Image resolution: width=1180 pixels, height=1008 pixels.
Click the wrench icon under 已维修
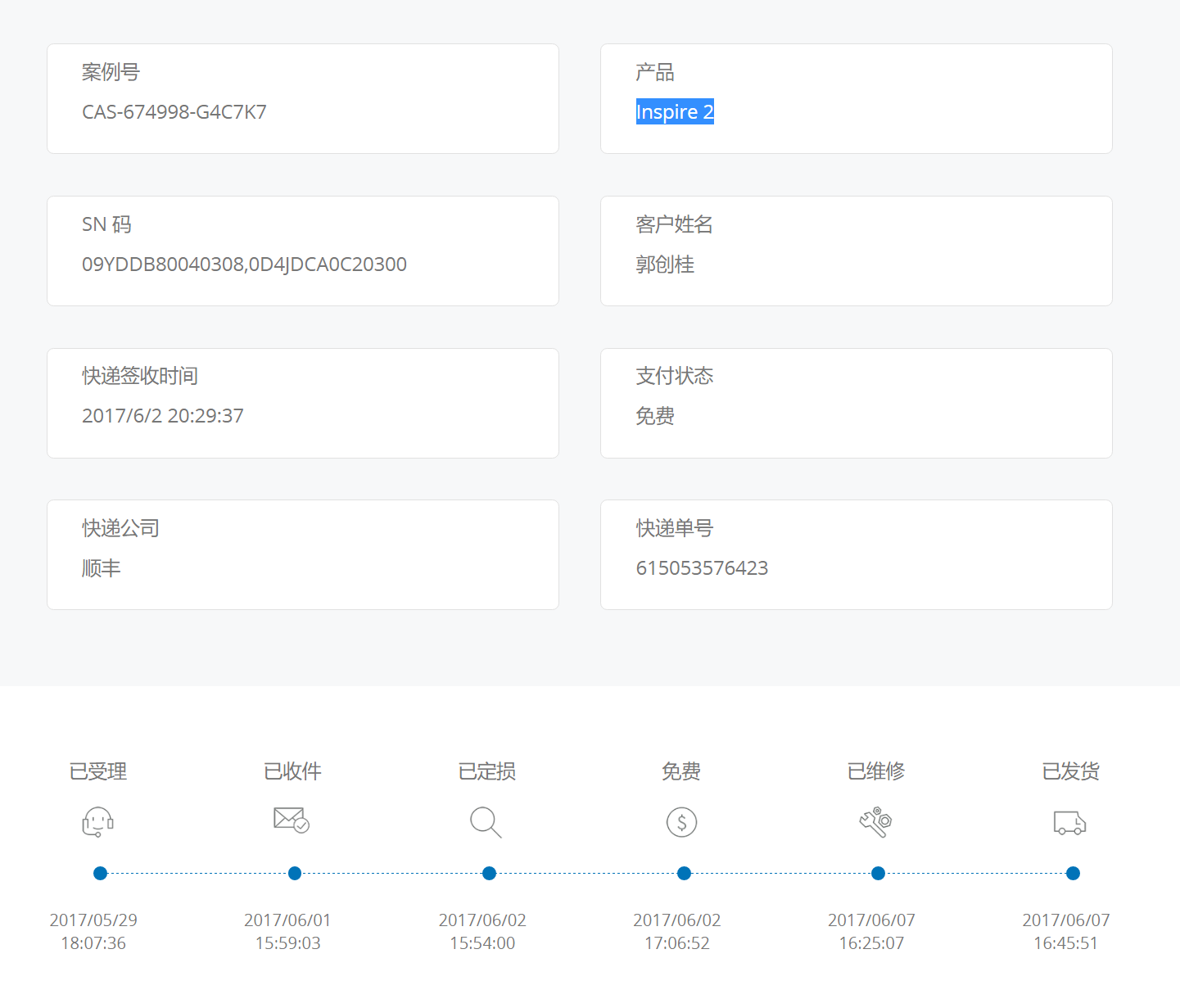(x=875, y=822)
